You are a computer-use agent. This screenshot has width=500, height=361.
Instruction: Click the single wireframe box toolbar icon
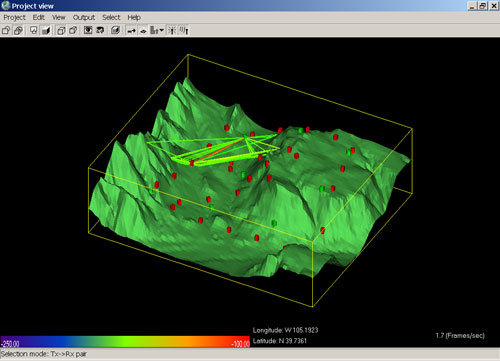pyautogui.click(x=6, y=30)
